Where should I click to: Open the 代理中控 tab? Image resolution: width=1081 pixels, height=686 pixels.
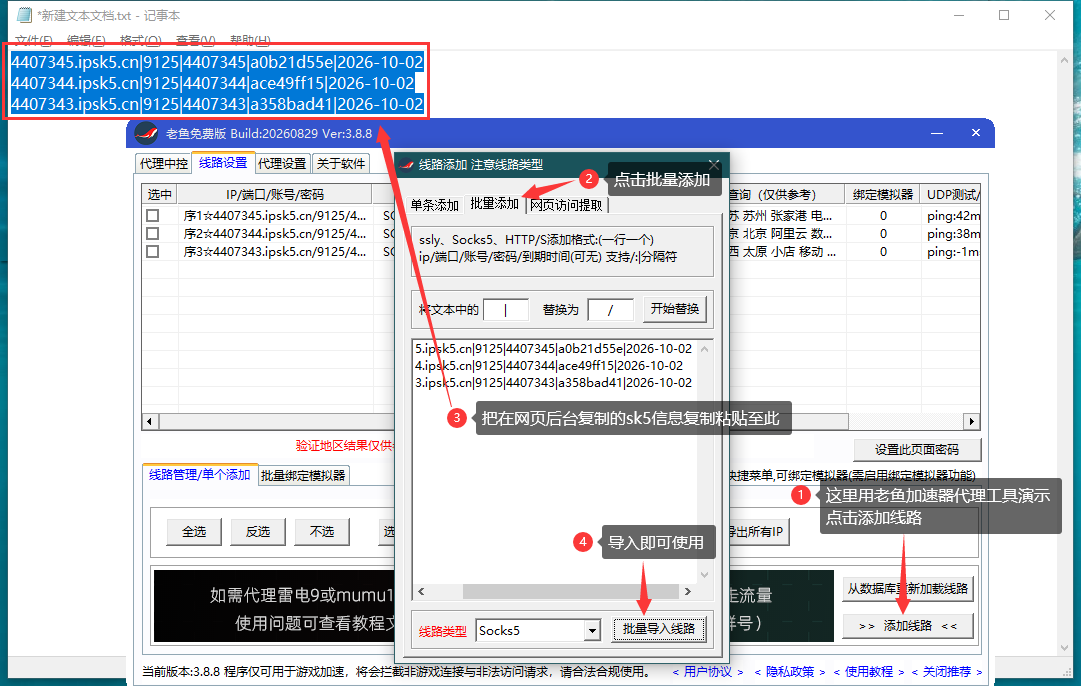[x=163, y=163]
